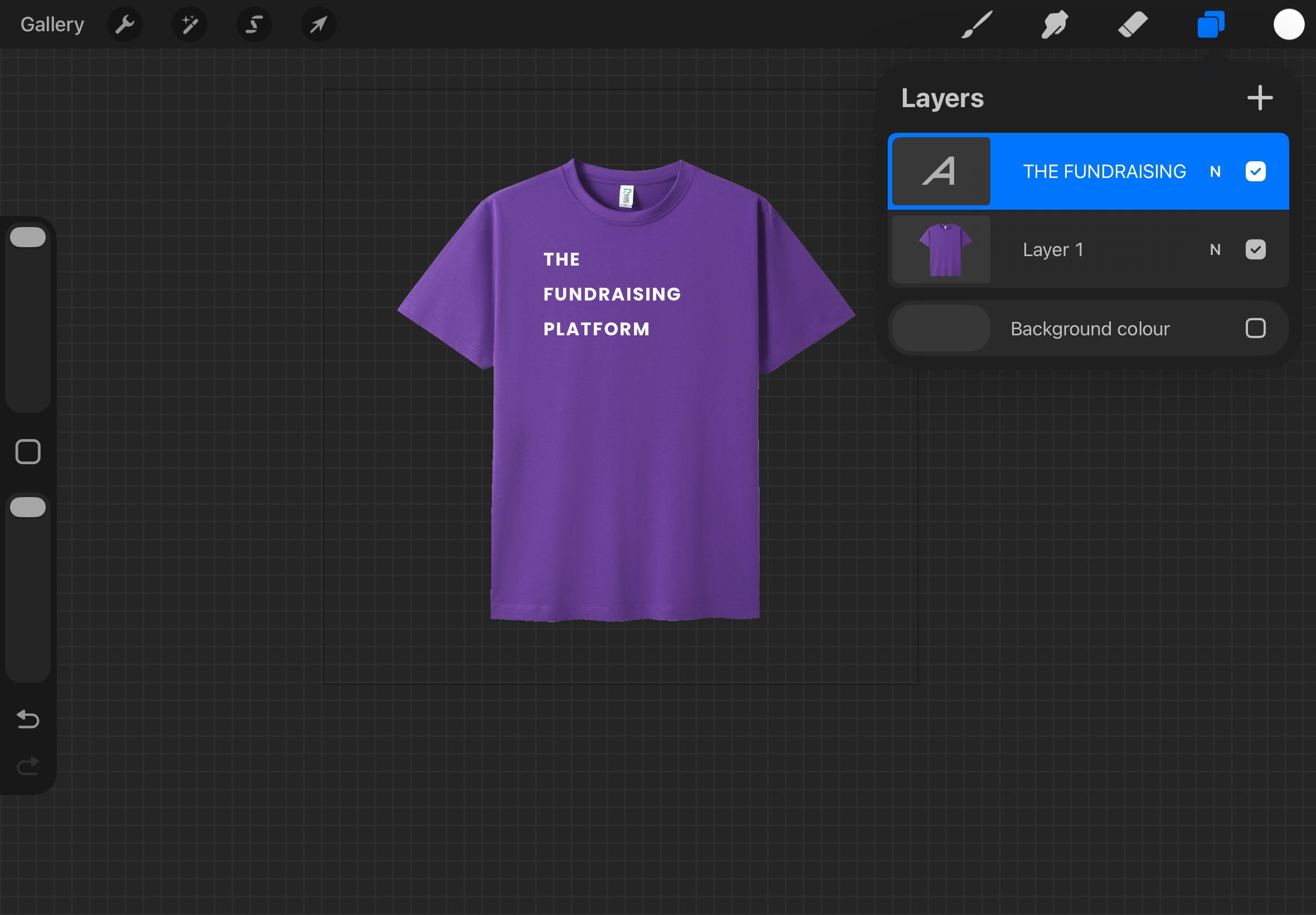Activate the Selection S-shaped tool

tap(254, 25)
